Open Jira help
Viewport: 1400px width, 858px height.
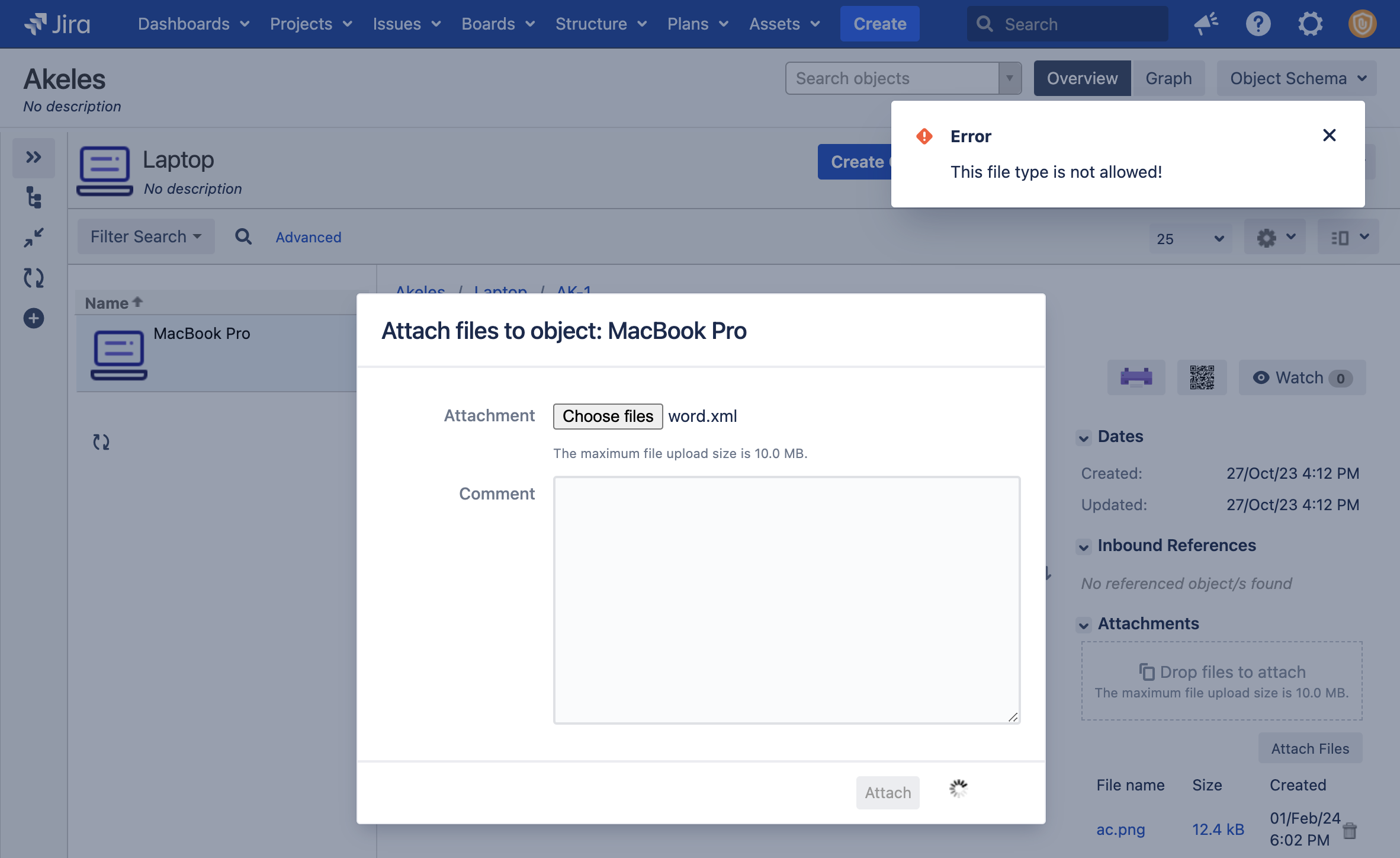pos(1258,24)
